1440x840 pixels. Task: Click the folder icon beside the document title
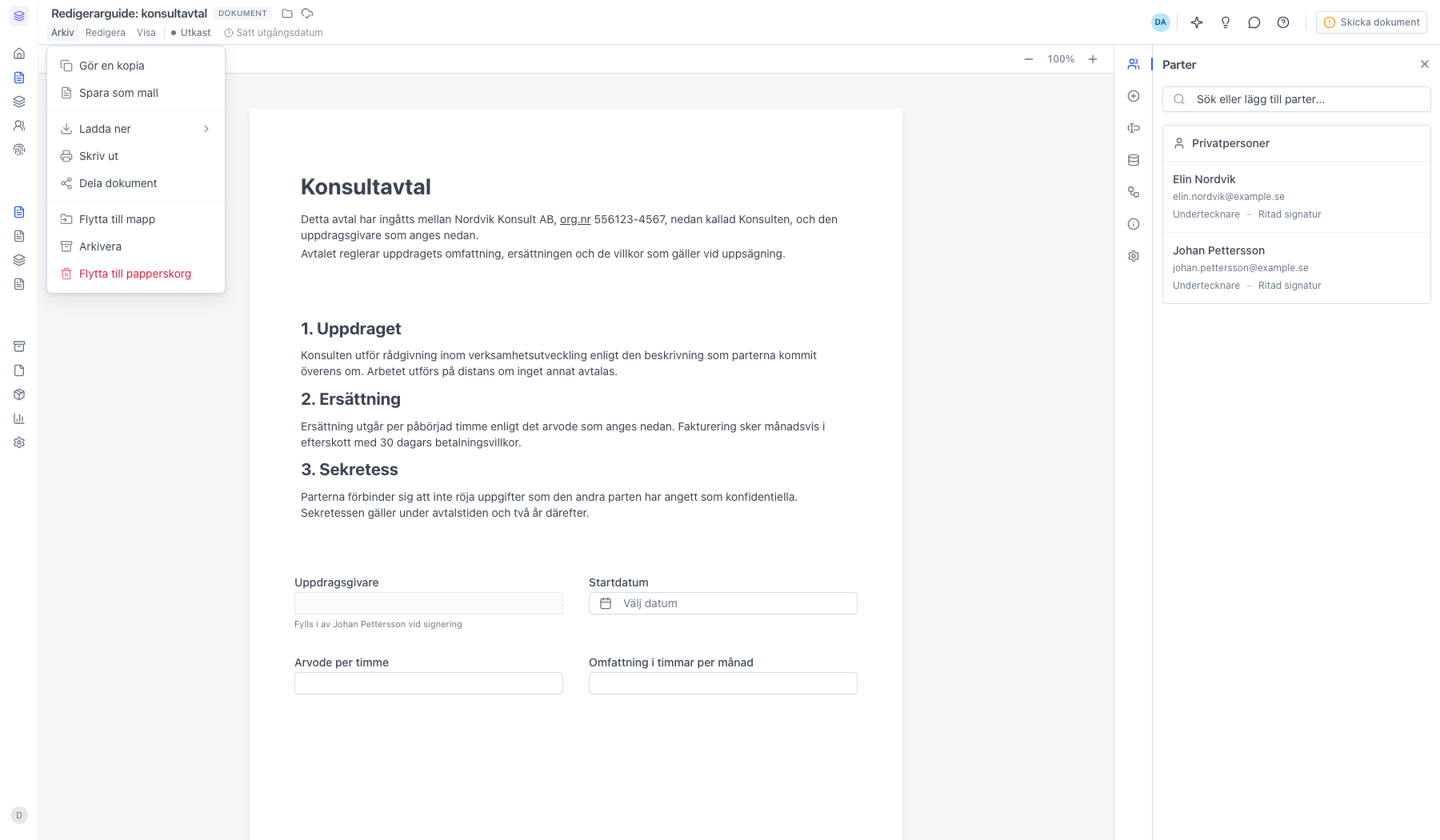click(x=287, y=14)
